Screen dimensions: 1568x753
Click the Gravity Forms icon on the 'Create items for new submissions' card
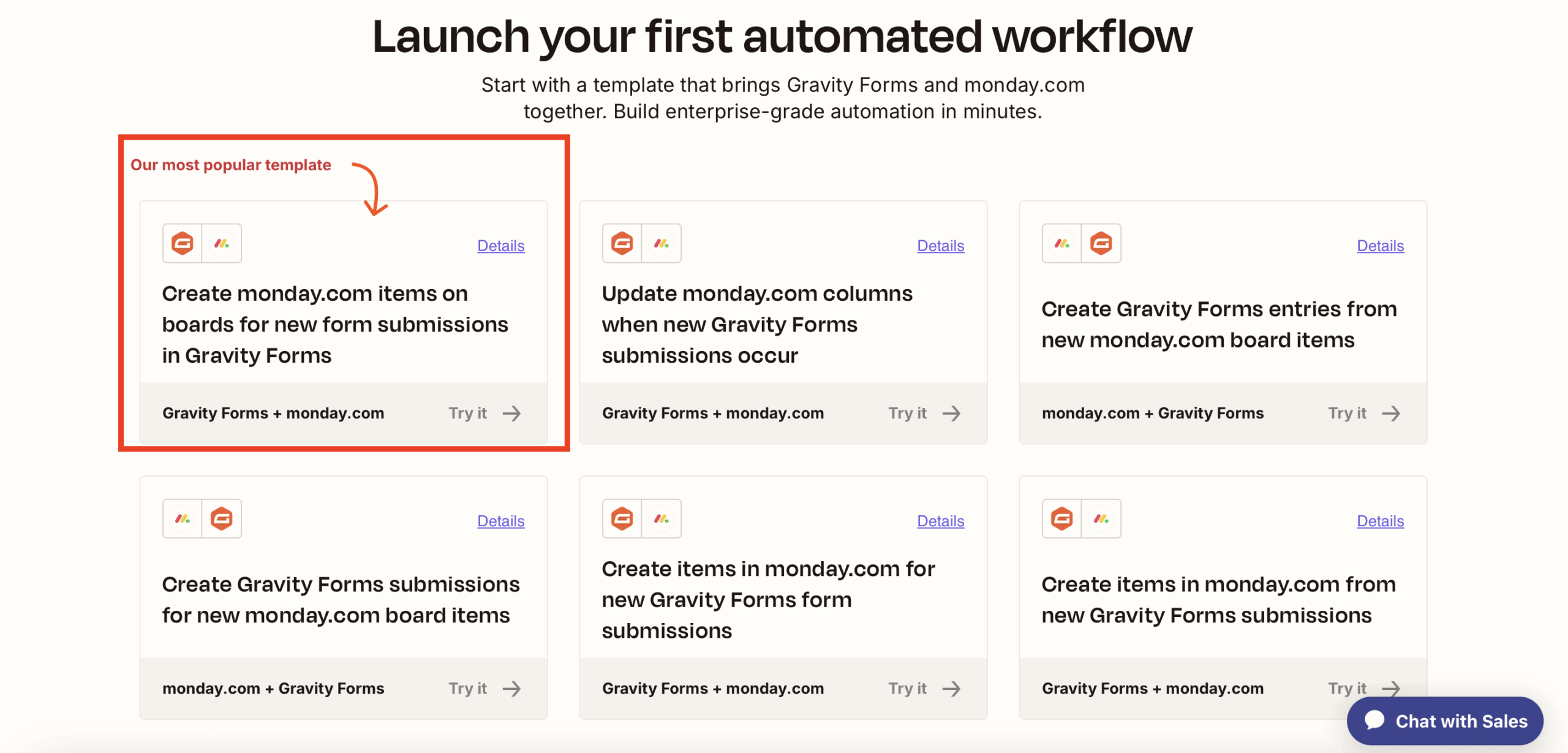click(621, 518)
